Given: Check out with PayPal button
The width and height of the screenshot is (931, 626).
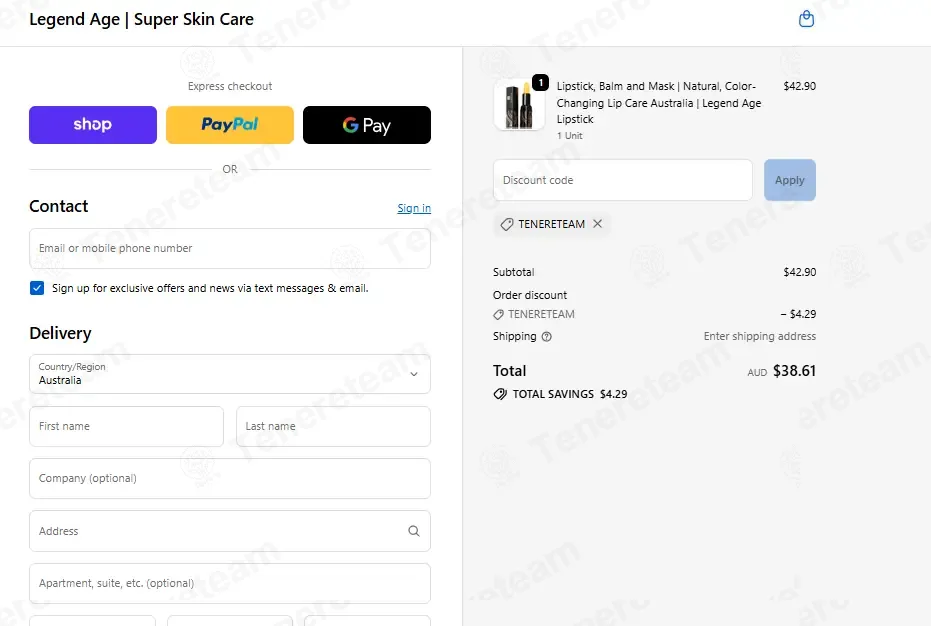Looking at the screenshot, I should [x=230, y=125].
